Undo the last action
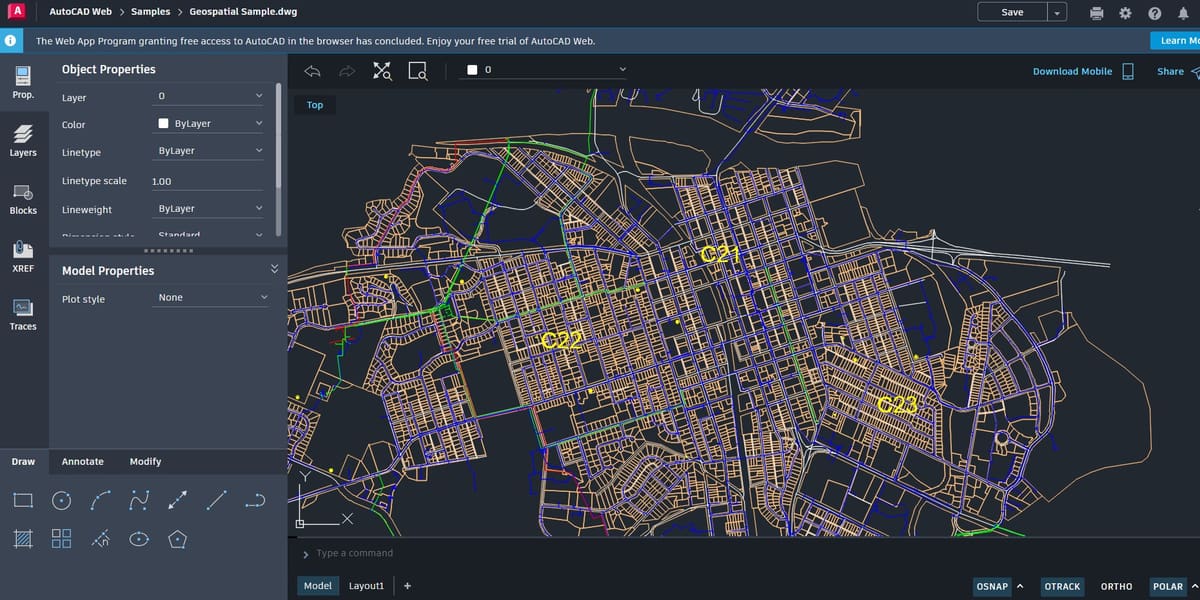The image size is (1200, 600). click(313, 71)
